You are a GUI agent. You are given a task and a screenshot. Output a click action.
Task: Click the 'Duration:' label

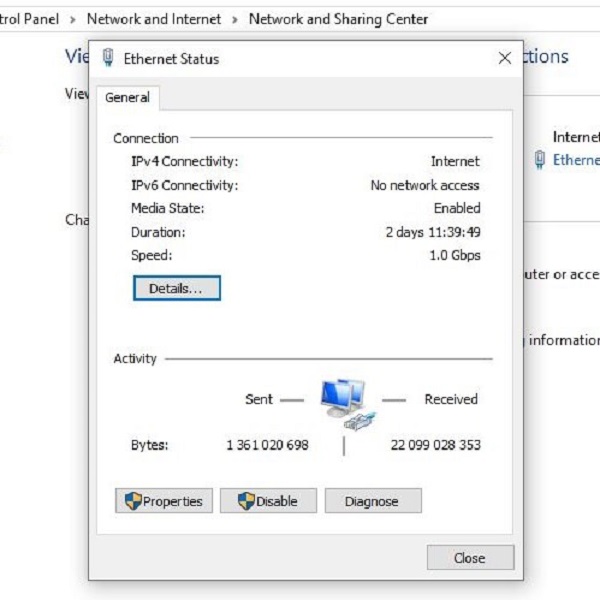coord(158,232)
